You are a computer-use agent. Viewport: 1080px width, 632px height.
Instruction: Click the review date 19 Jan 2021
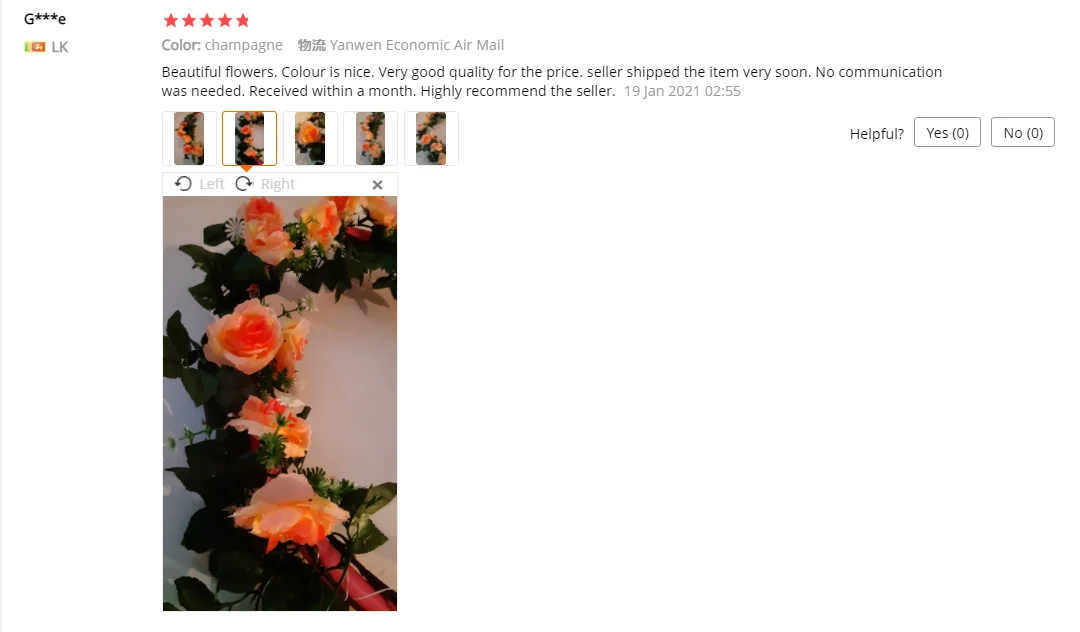(x=682, y=91)
